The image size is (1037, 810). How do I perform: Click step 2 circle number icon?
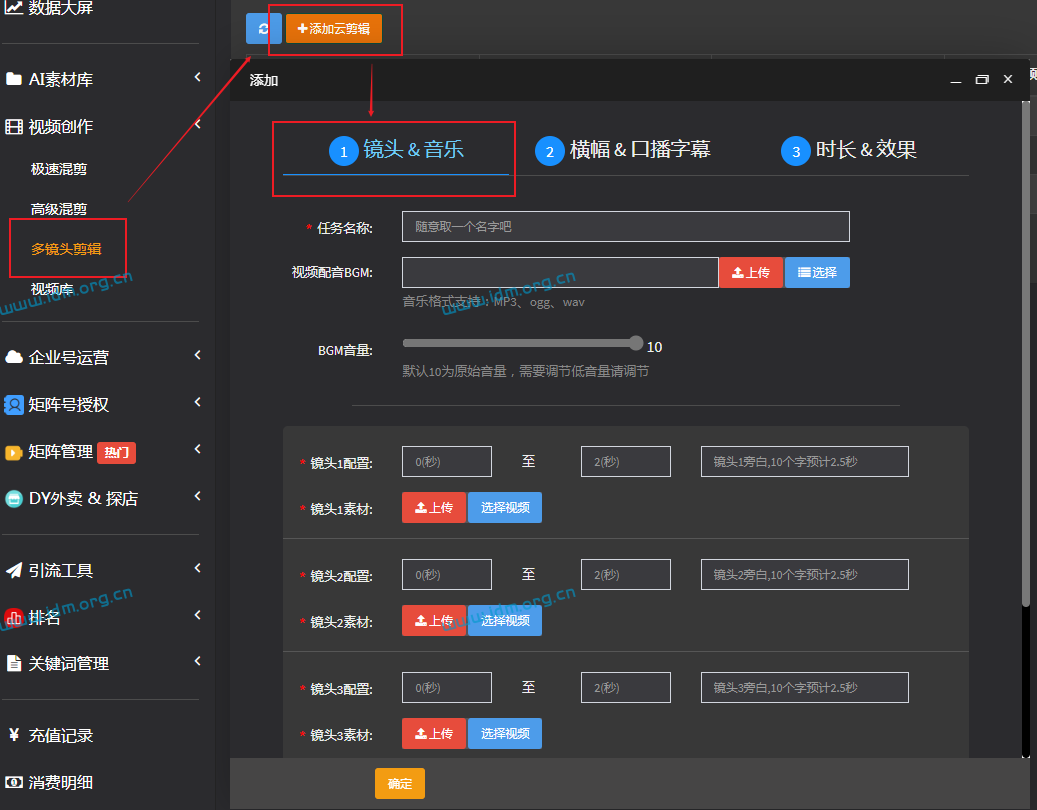[550, 151]
